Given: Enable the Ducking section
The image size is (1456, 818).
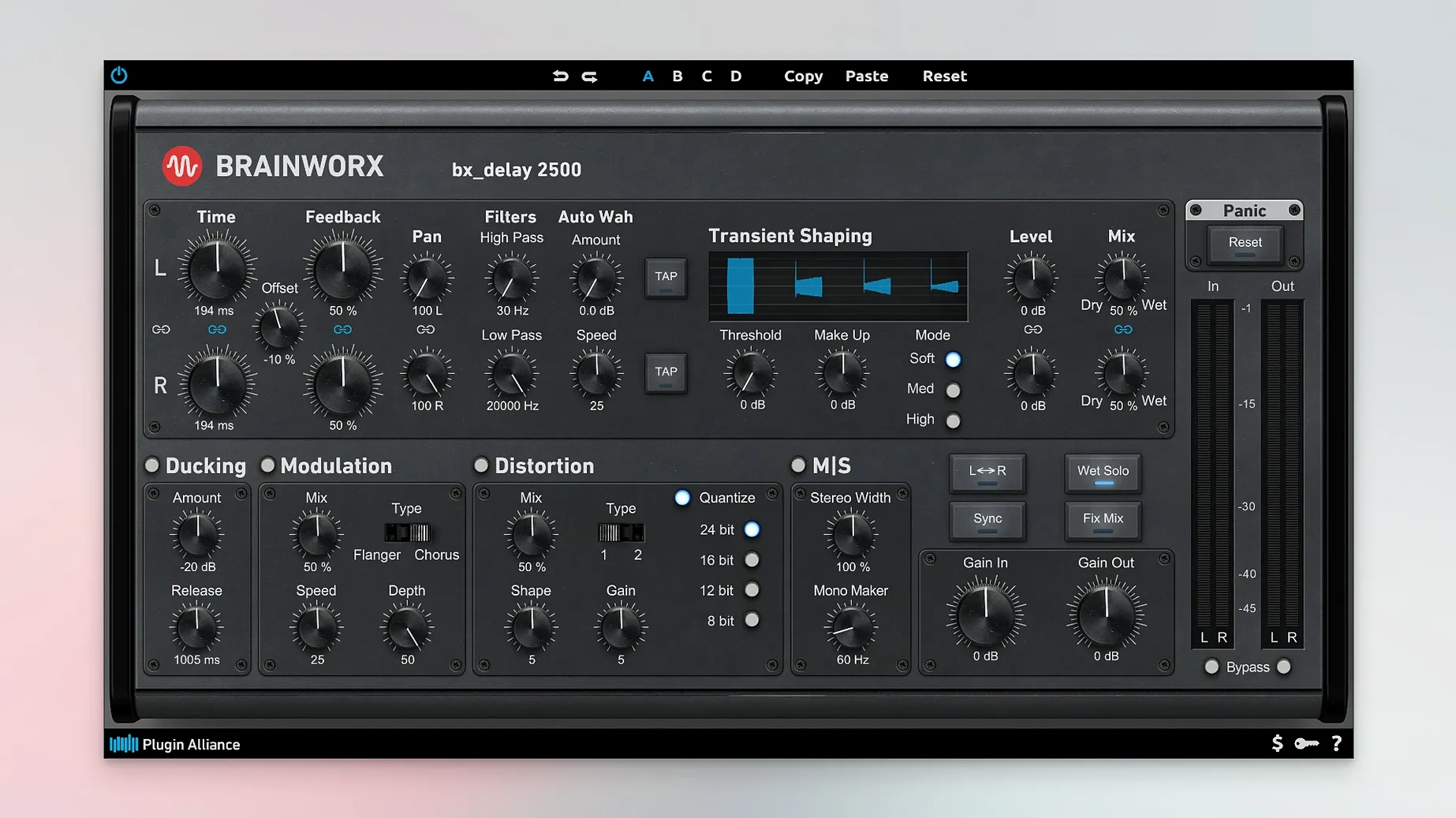Looking at the screenshot, I should coord(152,465).
